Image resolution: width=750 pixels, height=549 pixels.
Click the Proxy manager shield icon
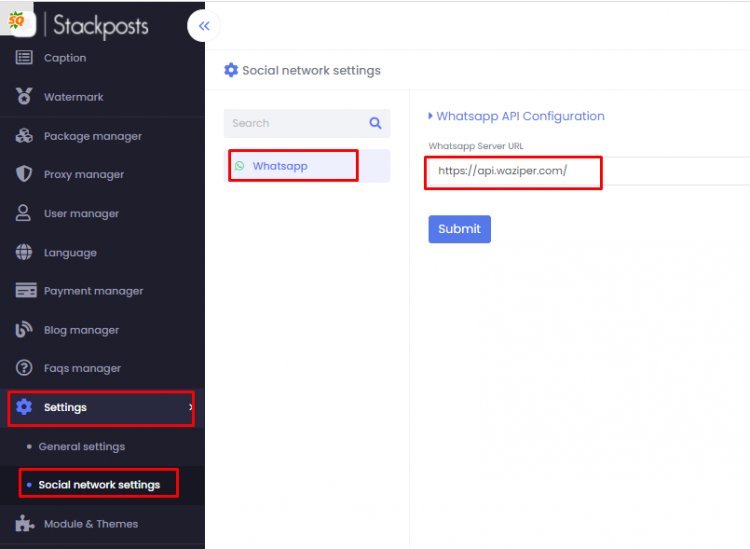tap(24, 174)
